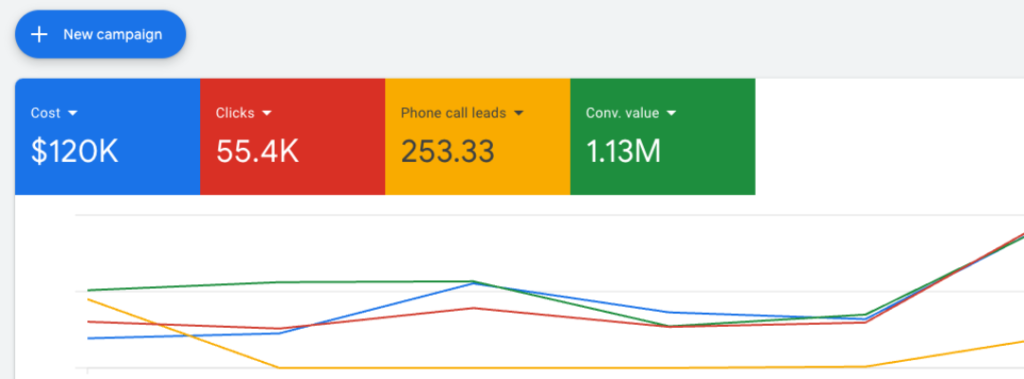The image size is (1024, 379).
Task: Click the Conv. value label
Action: click(622, 113)
